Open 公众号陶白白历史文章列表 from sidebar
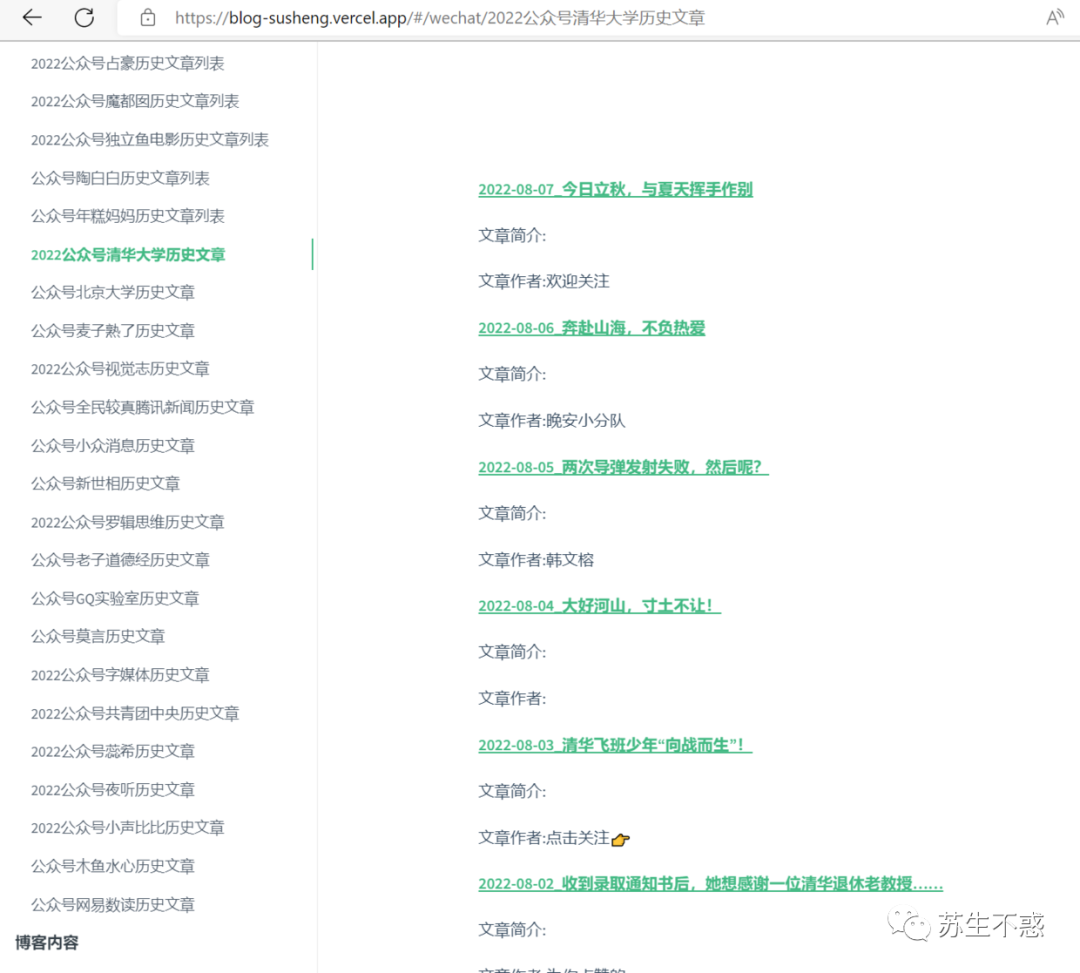Image resolution: width=1080 pixels, height=973 pixels. coord(120,177)
